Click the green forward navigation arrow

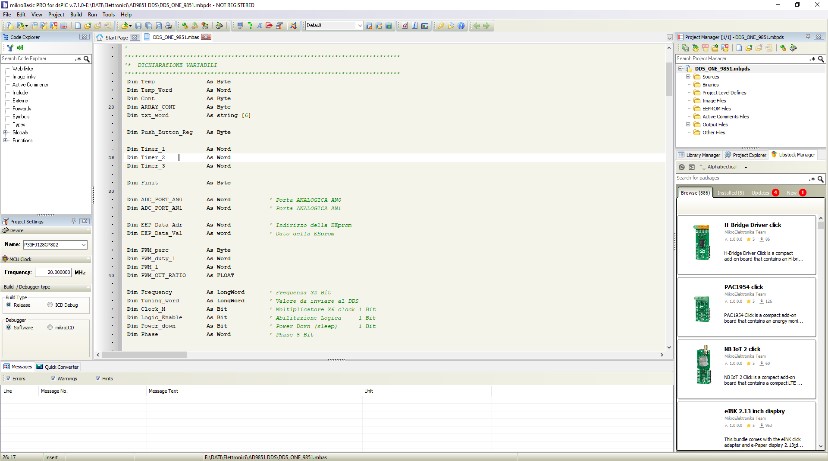(486, 25)
